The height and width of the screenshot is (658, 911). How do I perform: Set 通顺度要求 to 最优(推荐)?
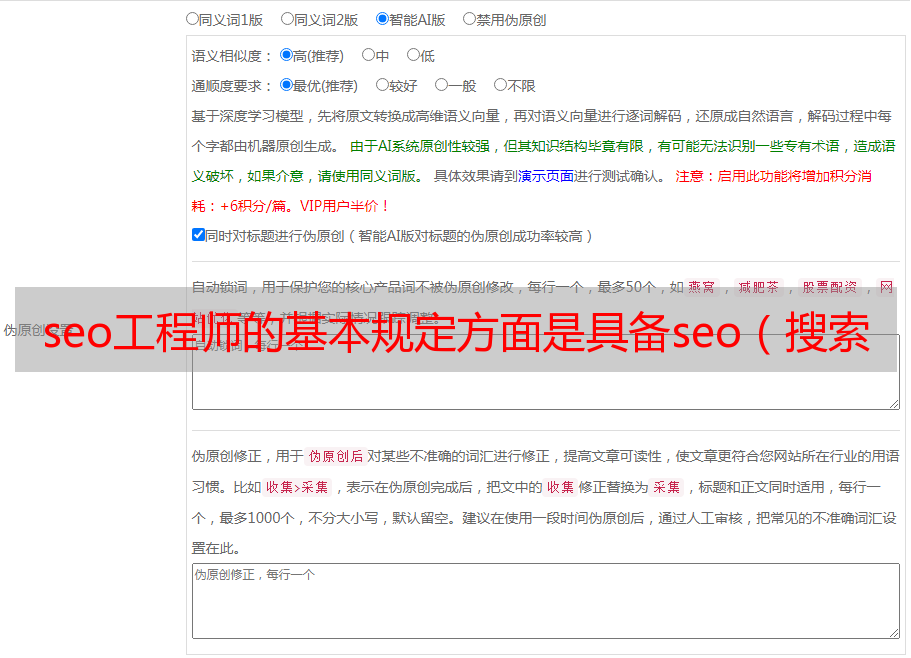click(x=286, y=85)
